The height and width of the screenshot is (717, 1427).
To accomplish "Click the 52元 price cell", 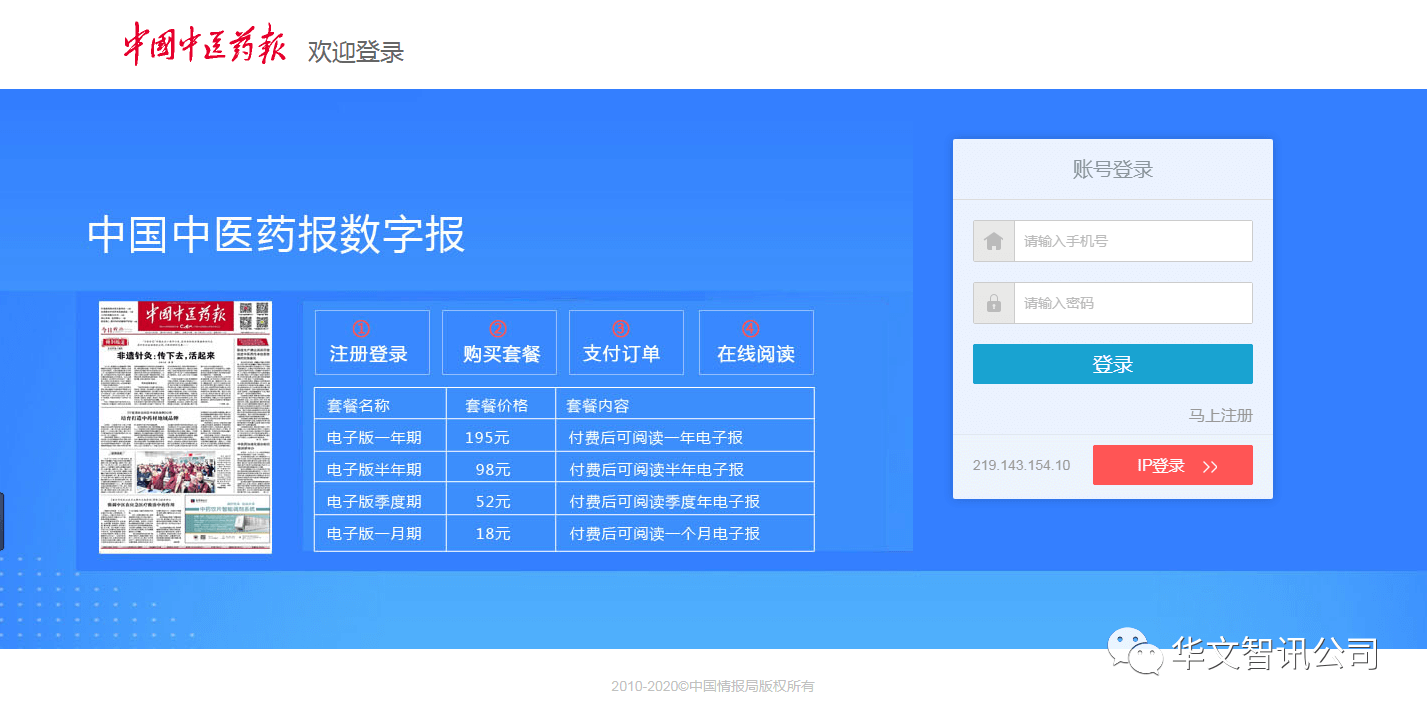I will pos(493,501).
